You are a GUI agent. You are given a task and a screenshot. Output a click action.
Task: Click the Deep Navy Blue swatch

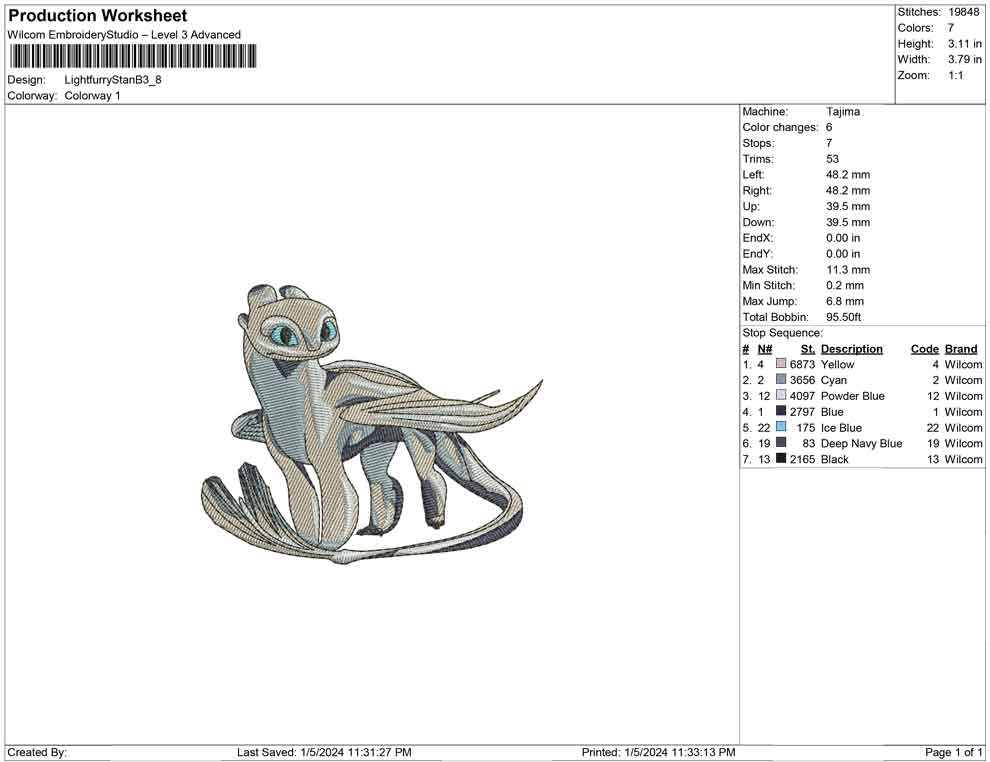coord(781,443)
